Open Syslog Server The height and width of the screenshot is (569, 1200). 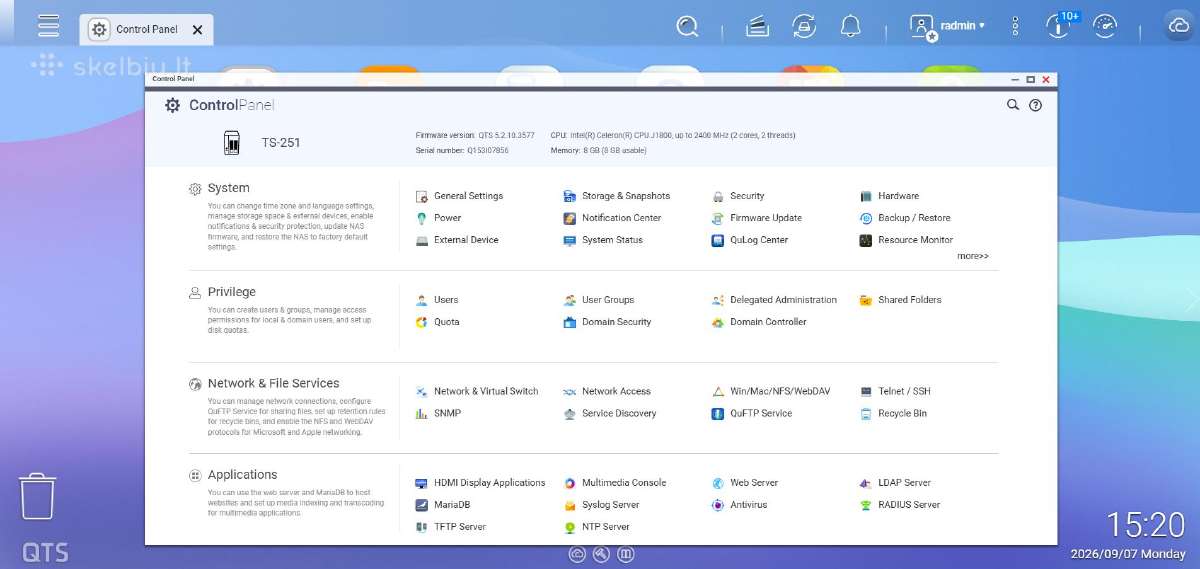tap(601, 505)
